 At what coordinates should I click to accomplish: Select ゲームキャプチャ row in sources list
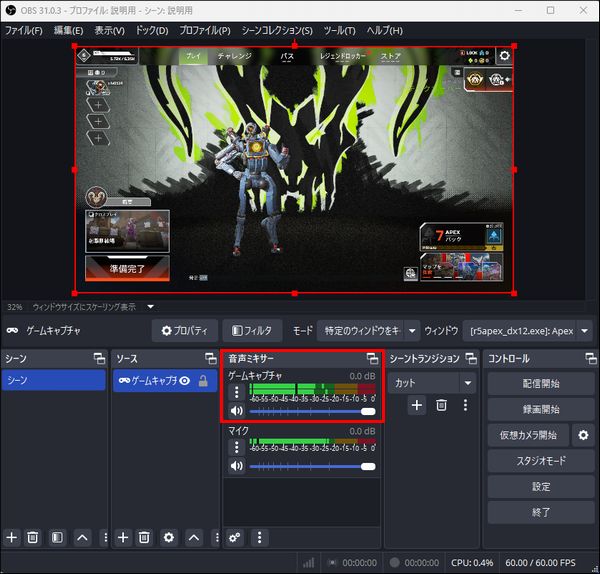pos(165,381)
